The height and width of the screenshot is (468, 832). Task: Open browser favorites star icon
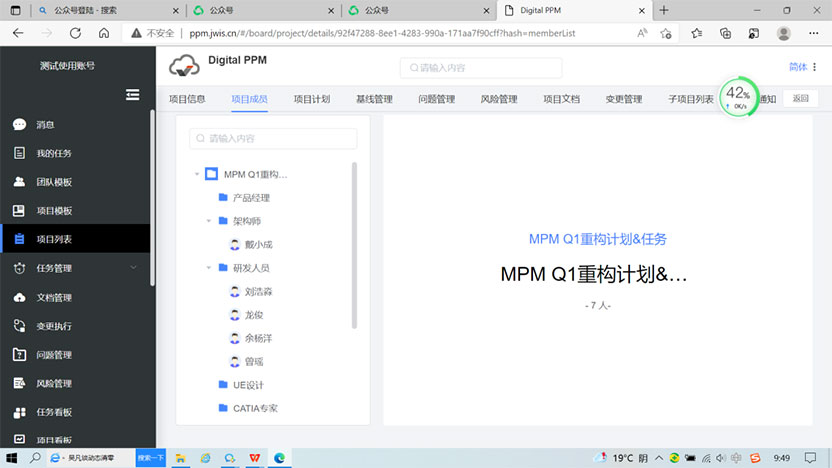coord(697,33)
